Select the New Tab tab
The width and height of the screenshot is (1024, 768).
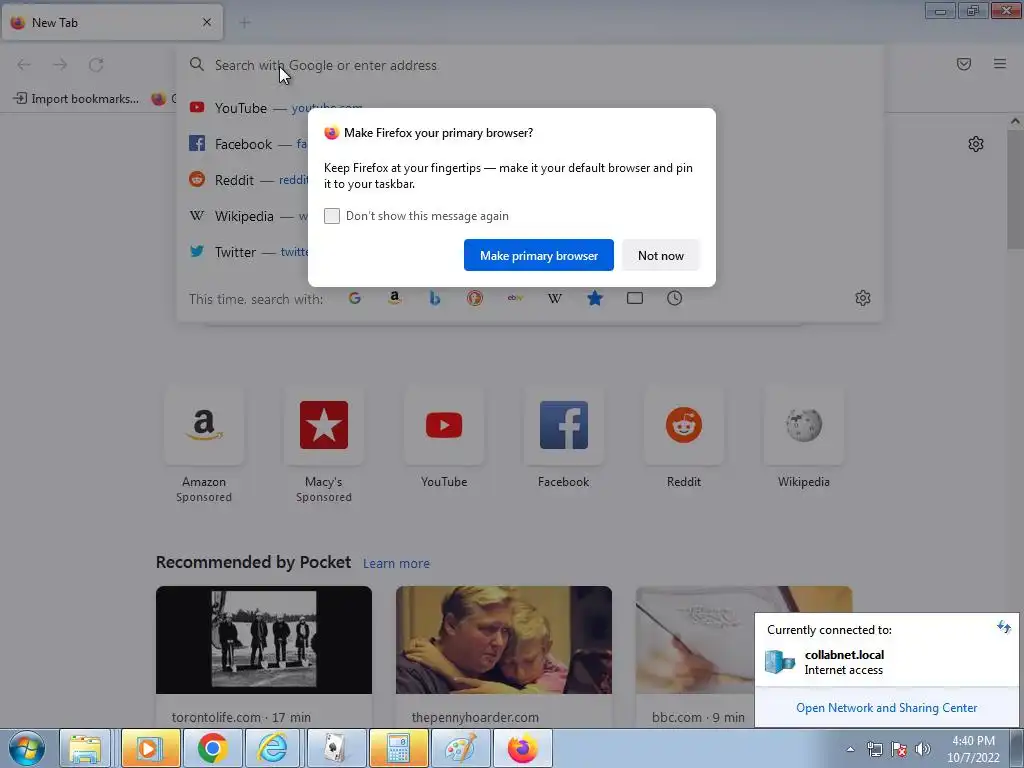pyautogui.click(x=112, y=22)
